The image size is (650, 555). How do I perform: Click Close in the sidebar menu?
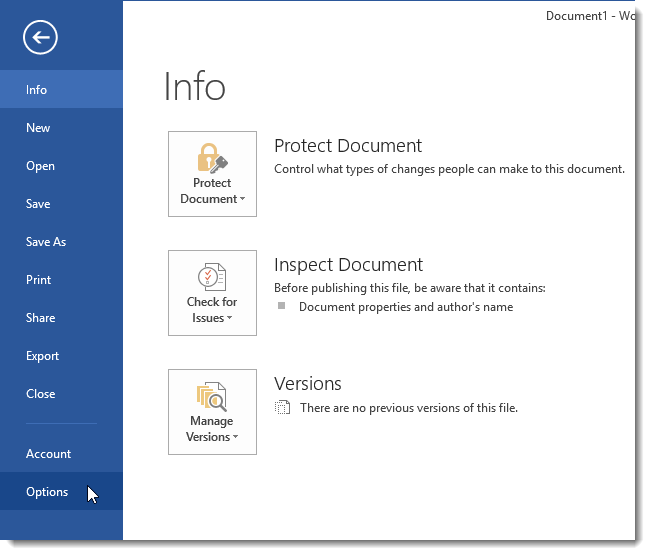click(x=61, y=394)
